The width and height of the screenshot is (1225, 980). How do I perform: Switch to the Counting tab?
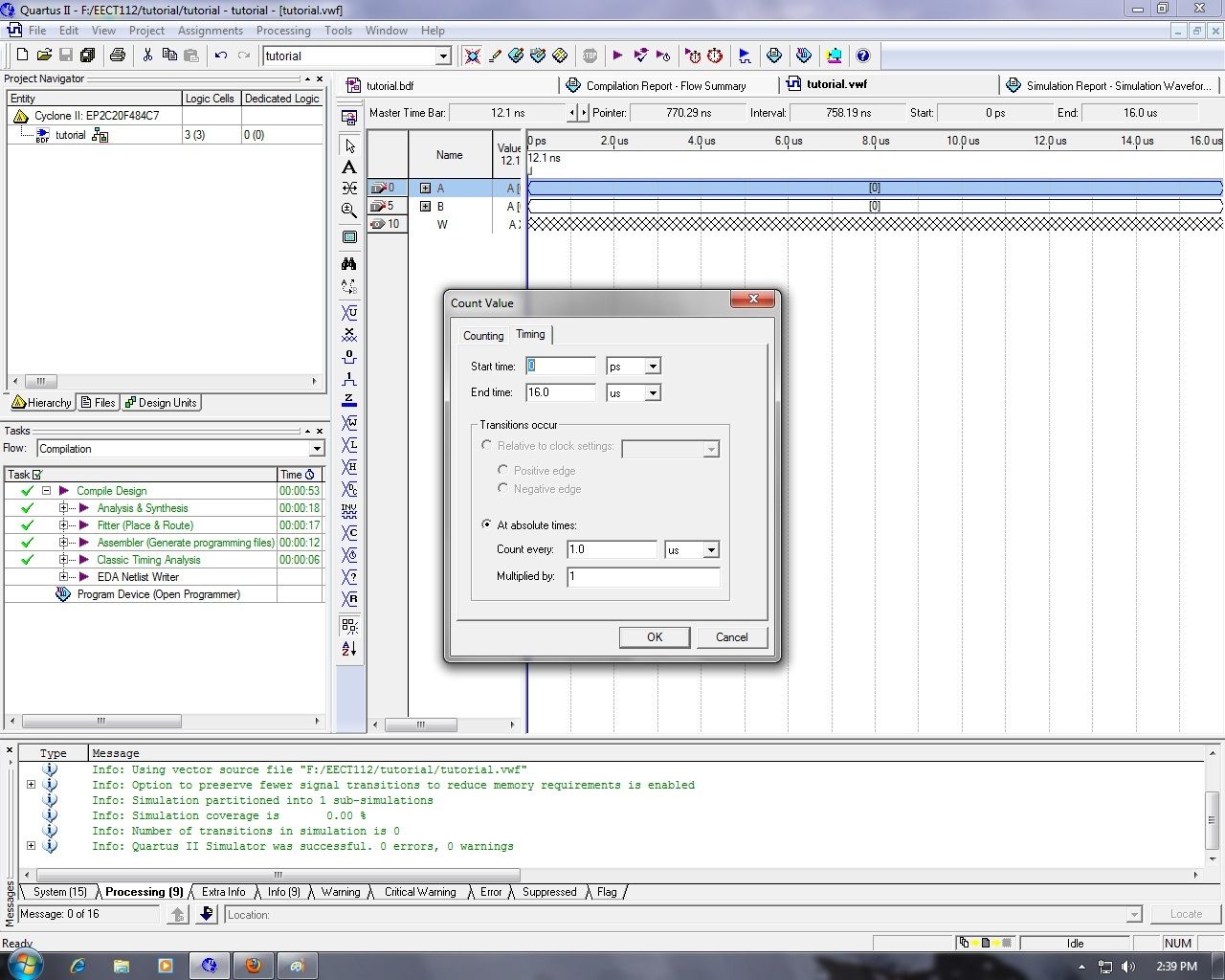(482, 335)
